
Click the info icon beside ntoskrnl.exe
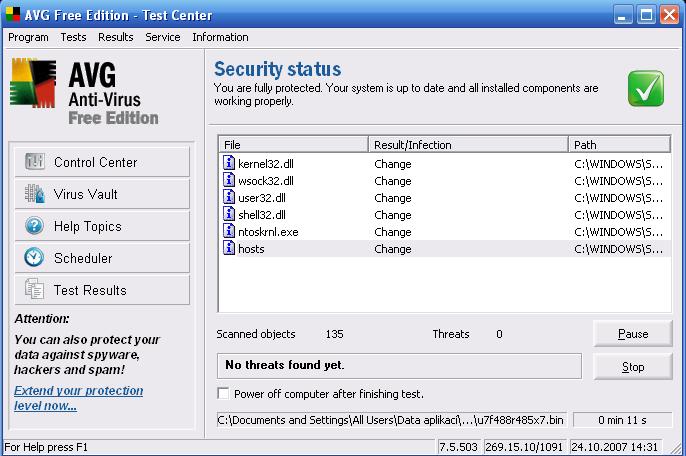pyautogui.click(x=228, y=232)
